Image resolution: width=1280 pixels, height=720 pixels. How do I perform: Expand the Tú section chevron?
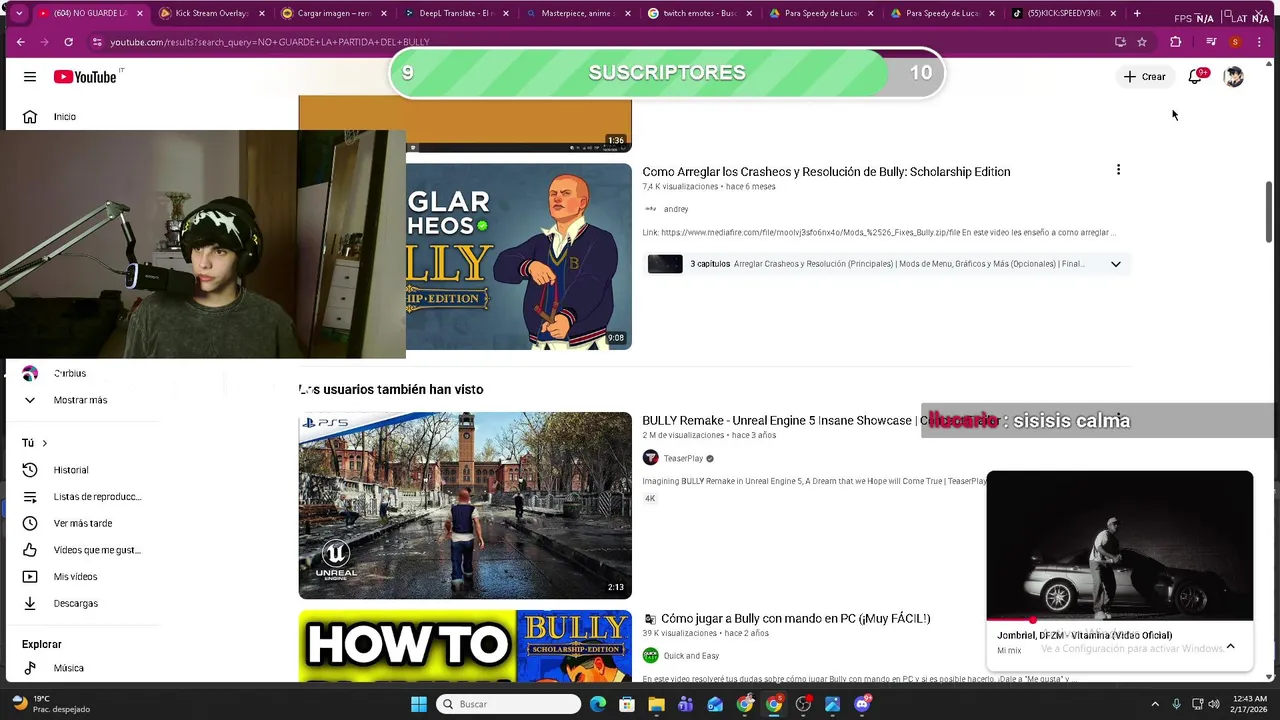tap(44, 443)
